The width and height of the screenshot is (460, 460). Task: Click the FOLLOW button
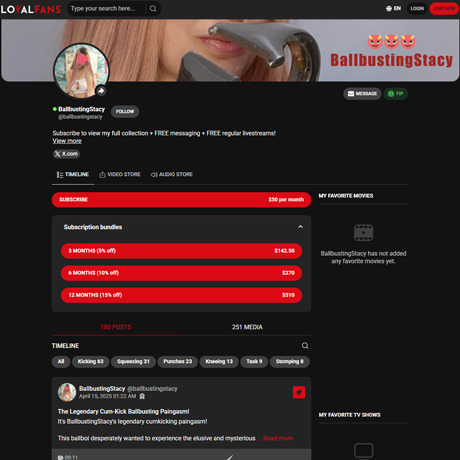click(x=125, y=111)
